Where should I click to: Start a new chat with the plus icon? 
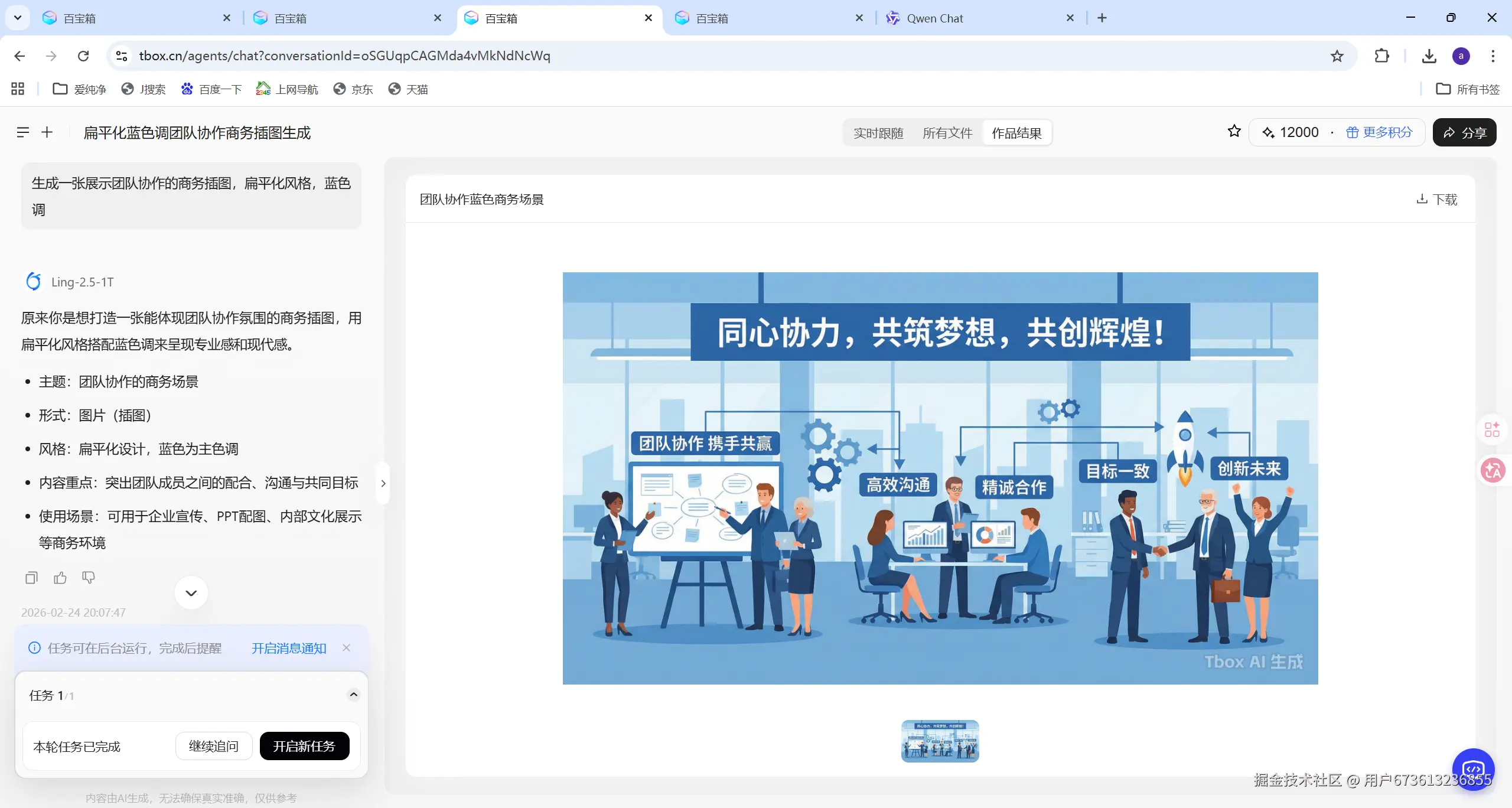point(47,132)
